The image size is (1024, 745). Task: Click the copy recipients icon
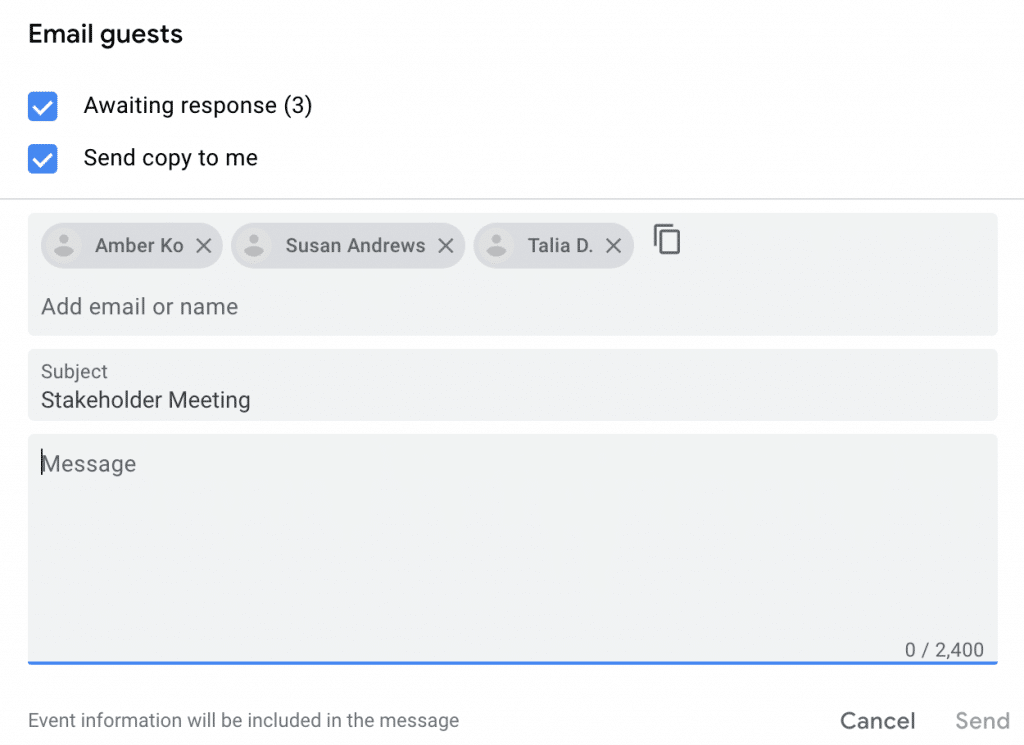pyautogui.click(x=667, y=240)
